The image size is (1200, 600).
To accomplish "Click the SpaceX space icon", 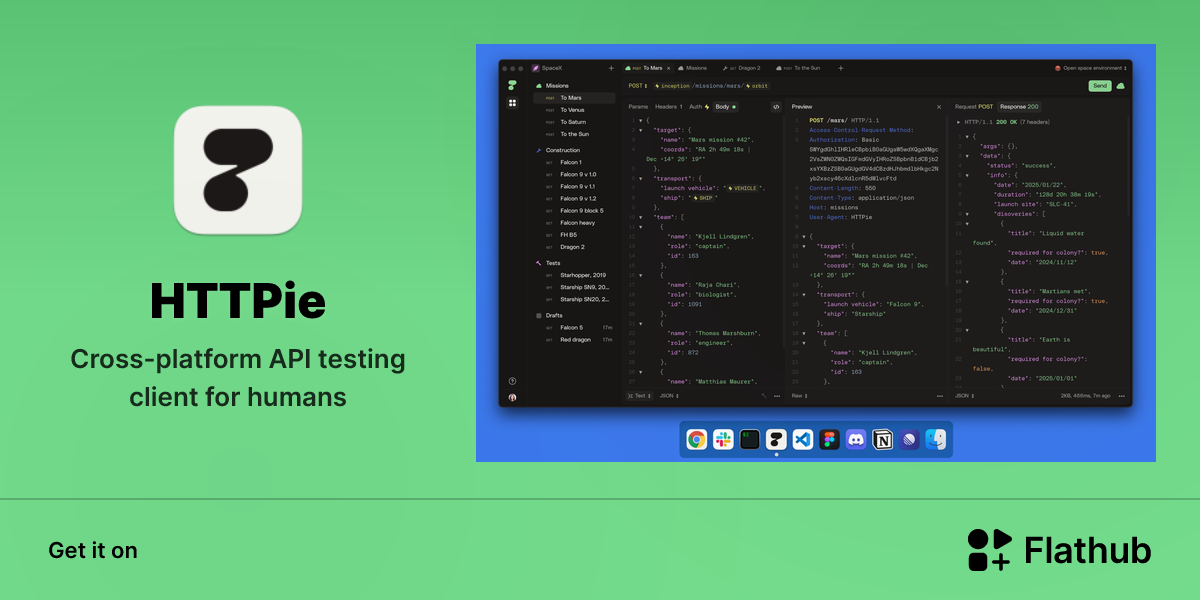I will (536, 68).
